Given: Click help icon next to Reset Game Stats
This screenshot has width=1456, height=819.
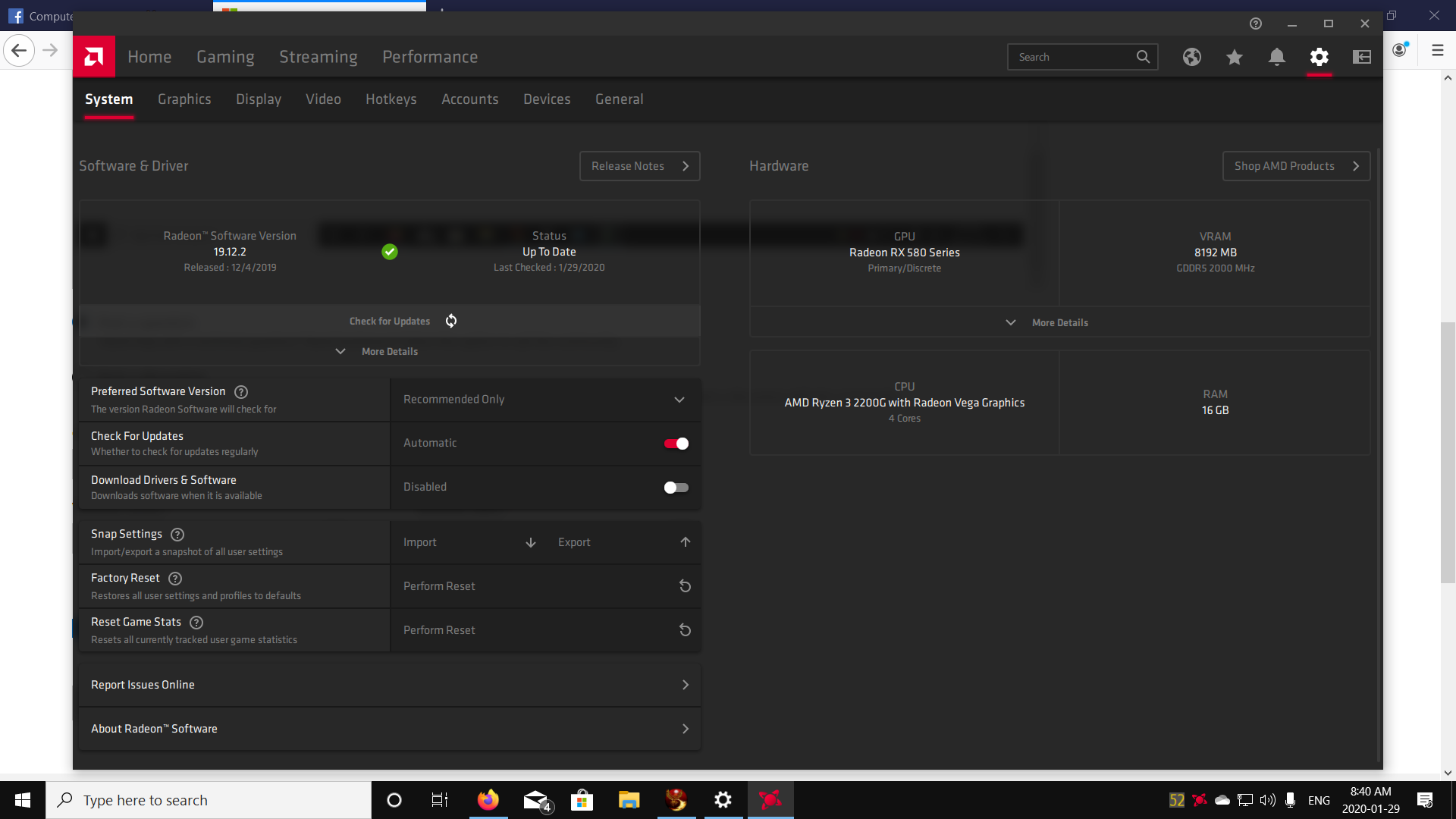Looking at the screenshot, I should point(196,623).
